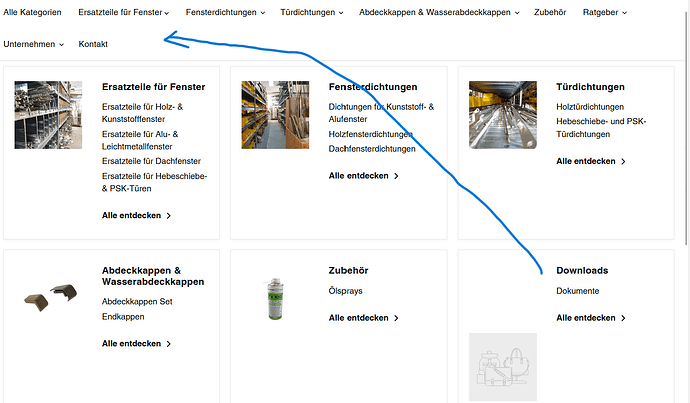Expand the Fensterdichtungen nav dropdown
The width and height of the screenshot is (690, 403).
[225, 12]
